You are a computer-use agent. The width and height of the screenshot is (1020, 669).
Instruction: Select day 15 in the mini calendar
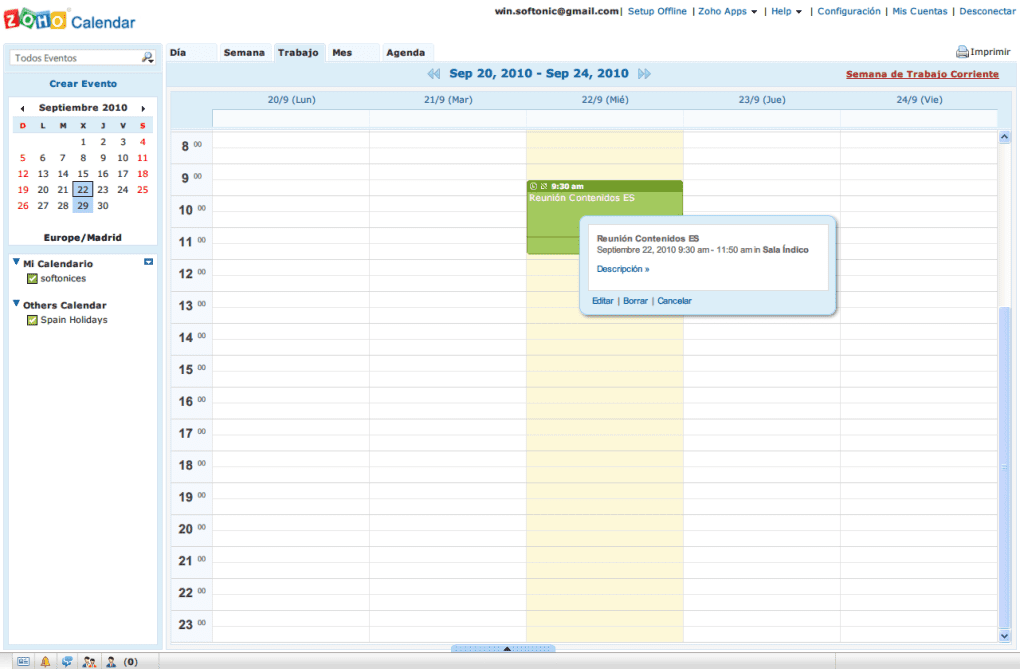point(83,174)
